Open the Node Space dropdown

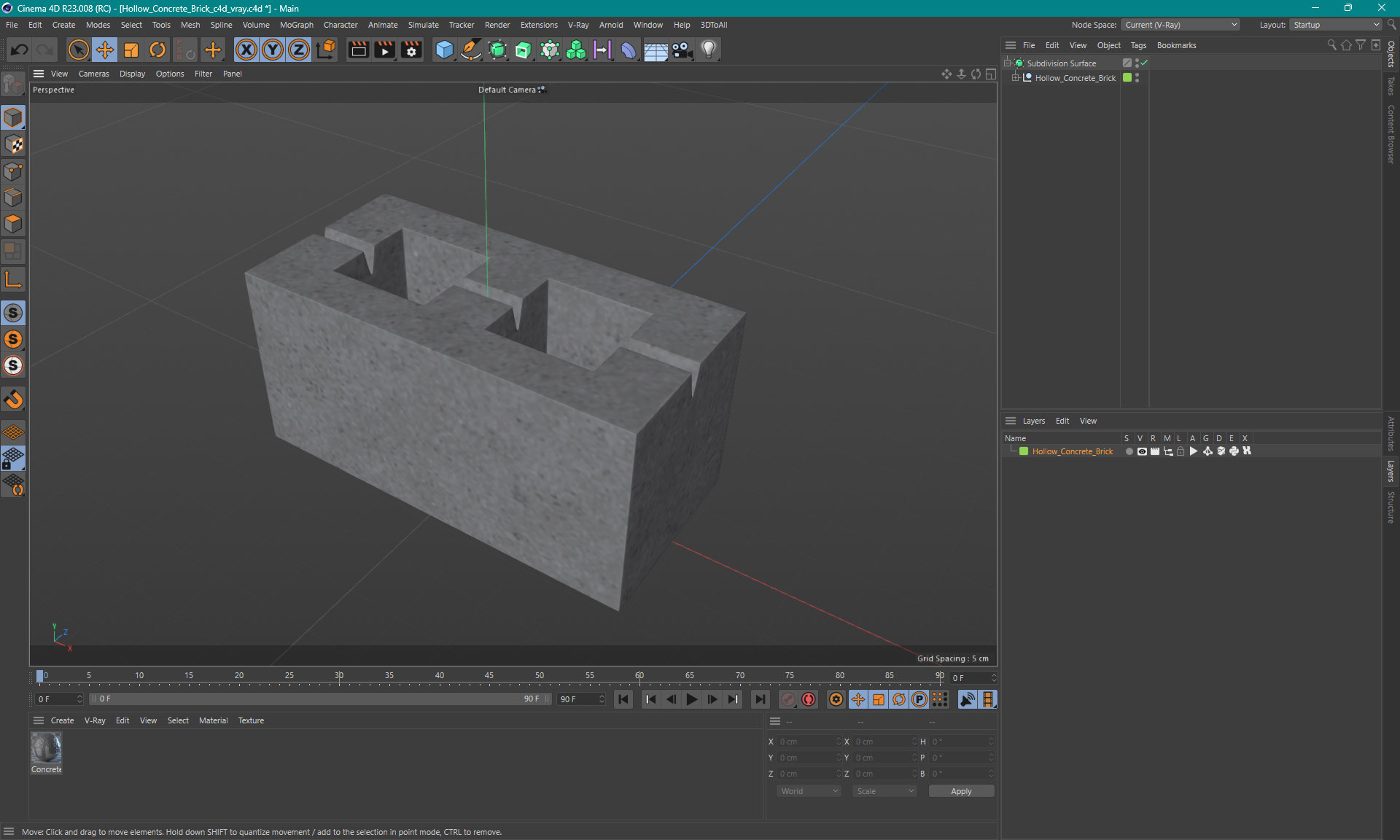(1180, 25)
